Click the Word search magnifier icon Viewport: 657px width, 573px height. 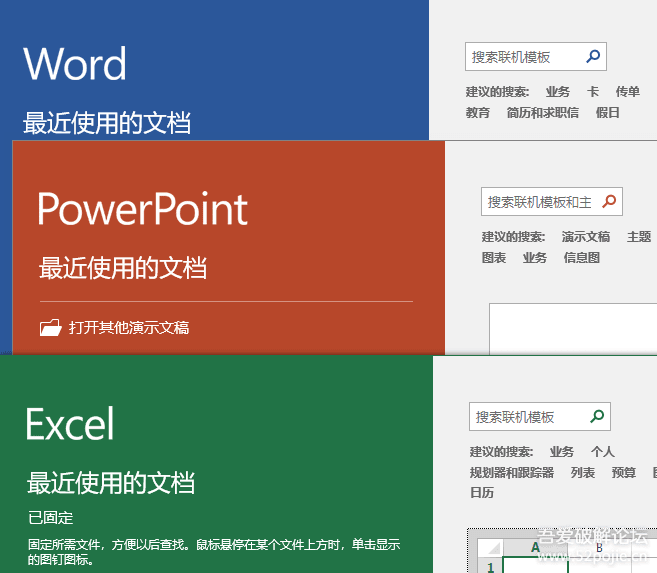point(593,56)
